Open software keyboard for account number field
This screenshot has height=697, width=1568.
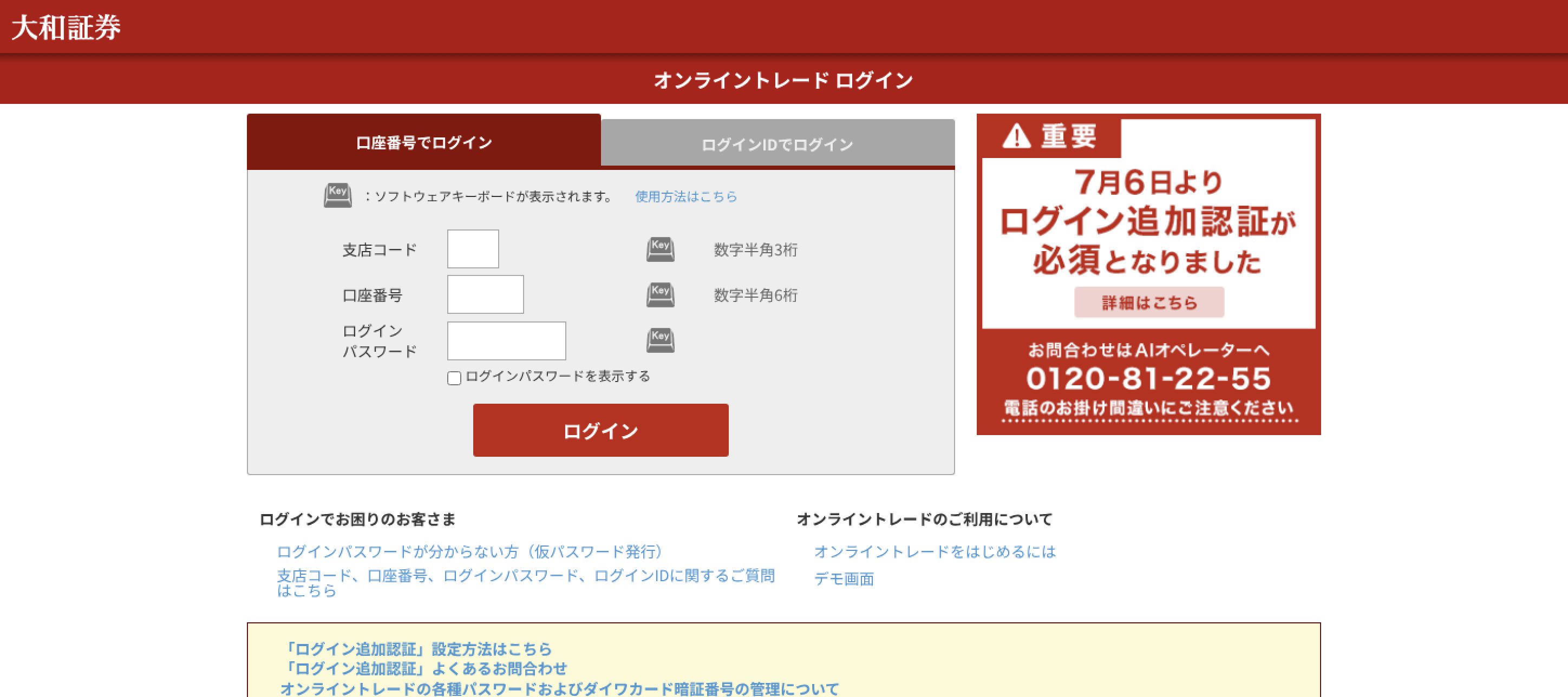tap(660, 295)
